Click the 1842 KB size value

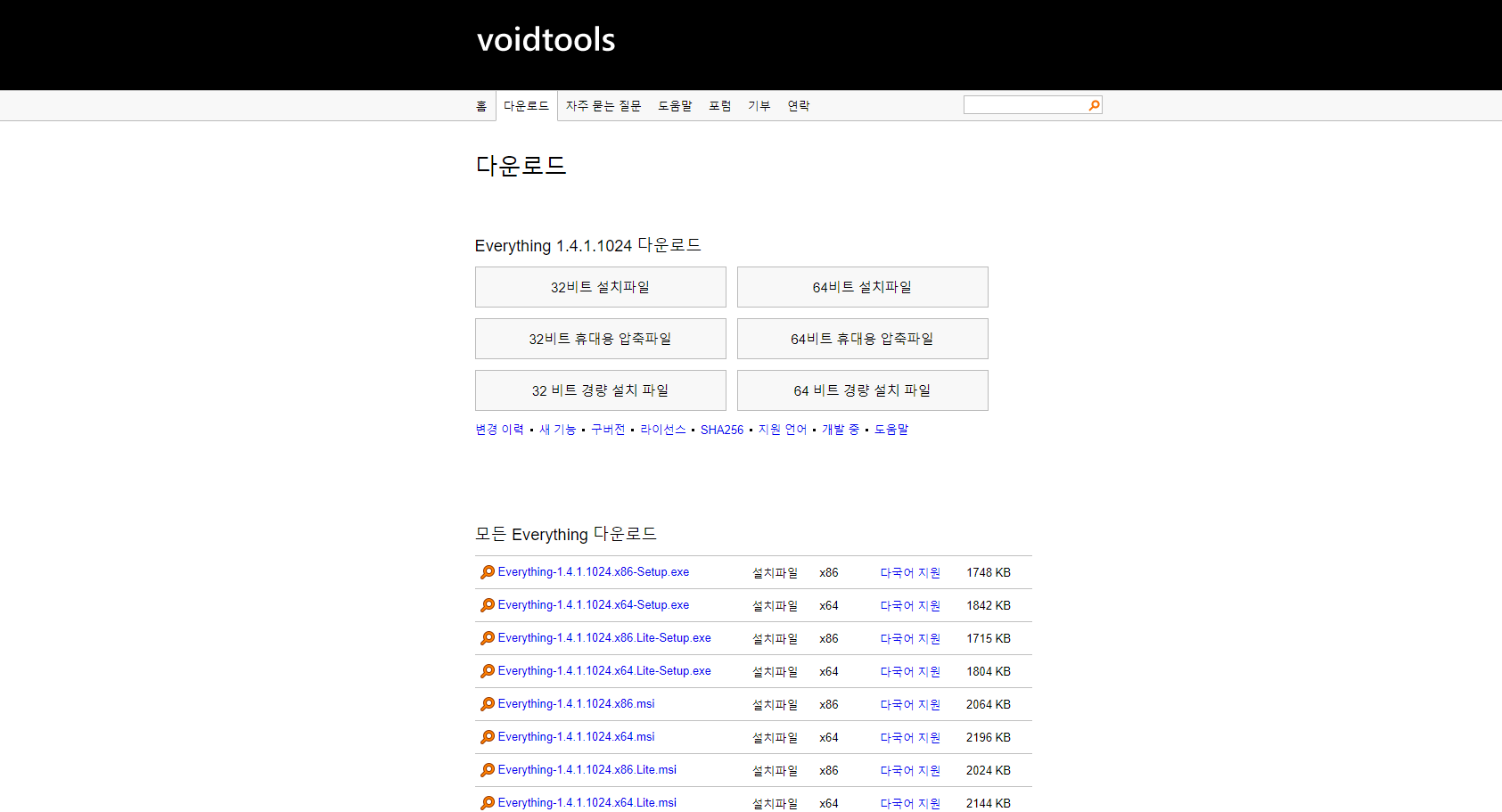click(989, 606)
